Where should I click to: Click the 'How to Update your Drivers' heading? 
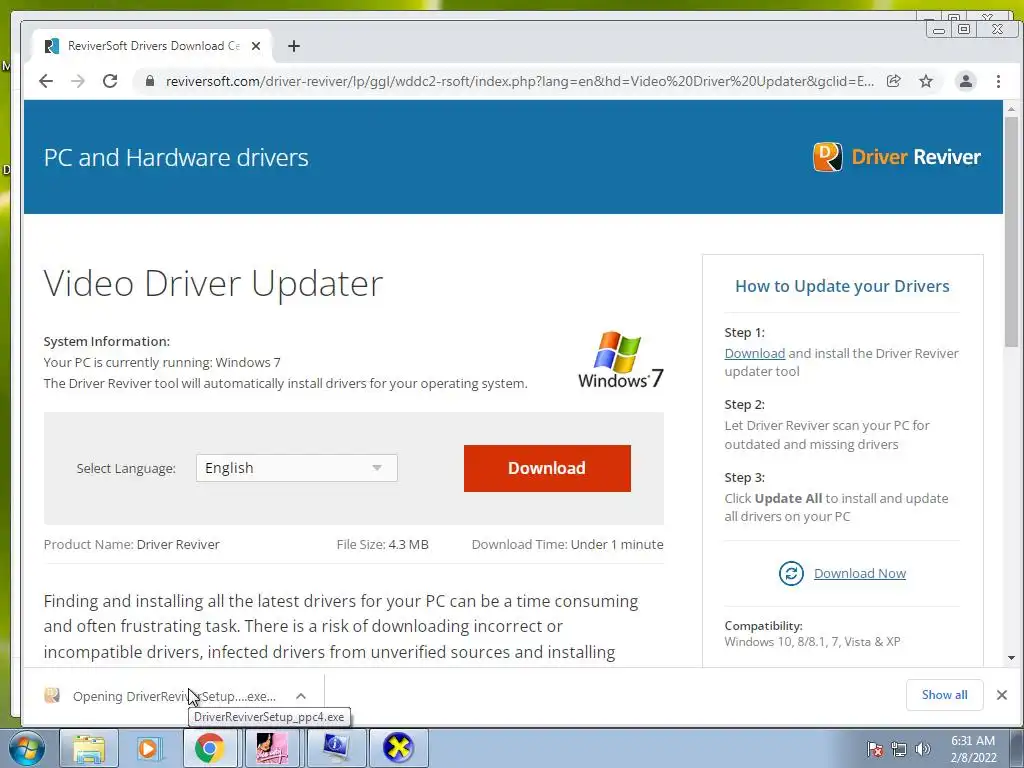point(842,286)
